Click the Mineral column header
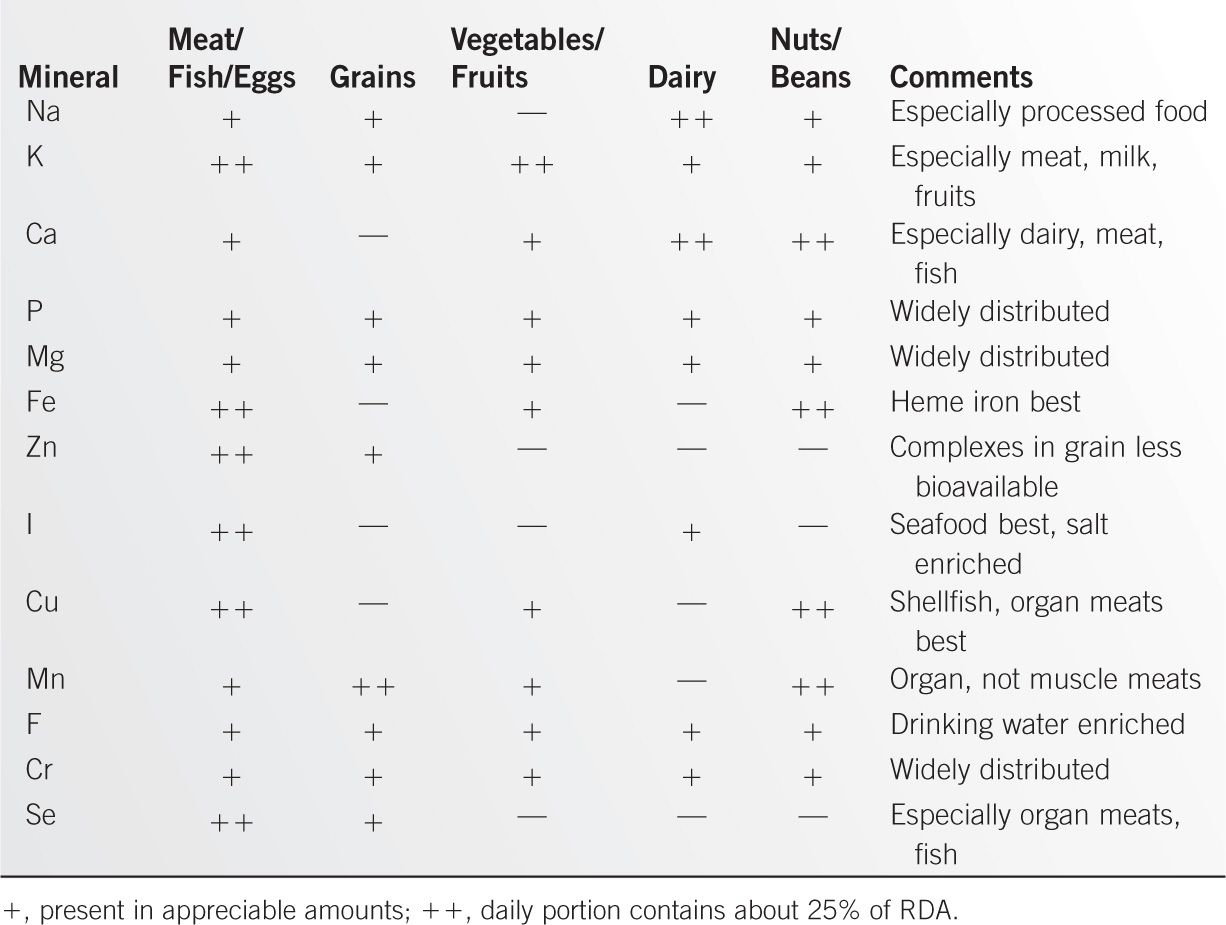The height and width of the screenshot is (925, 1226). [68, 77]
